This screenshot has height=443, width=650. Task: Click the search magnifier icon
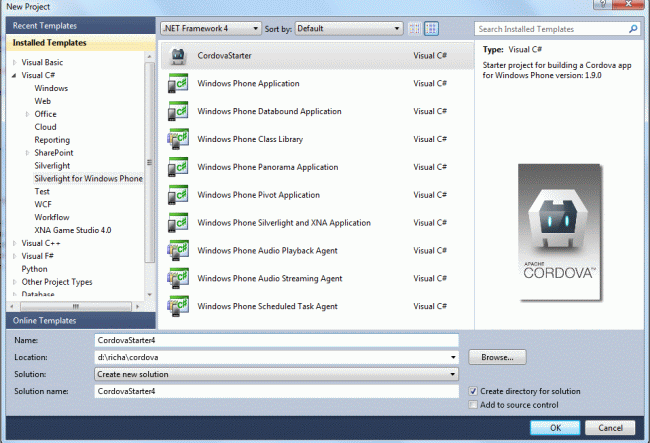pos(633,29)
